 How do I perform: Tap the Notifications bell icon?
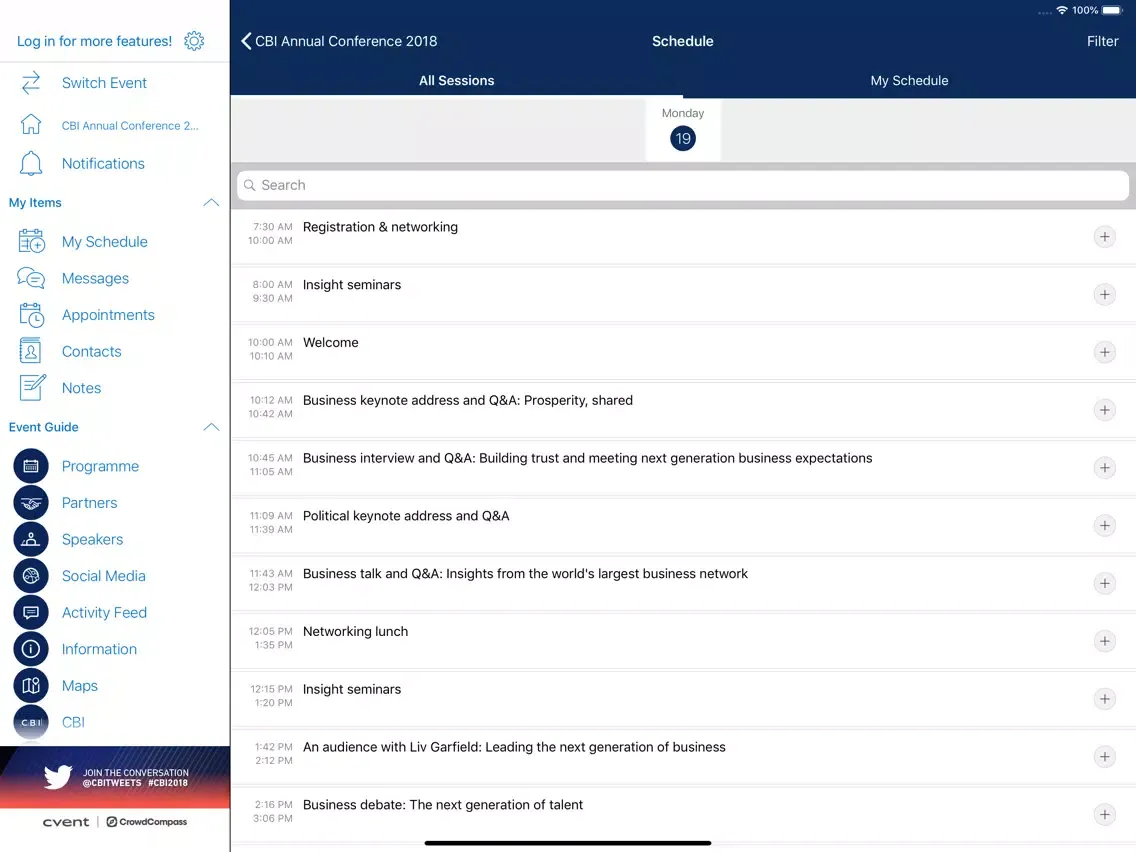(30, 164)
